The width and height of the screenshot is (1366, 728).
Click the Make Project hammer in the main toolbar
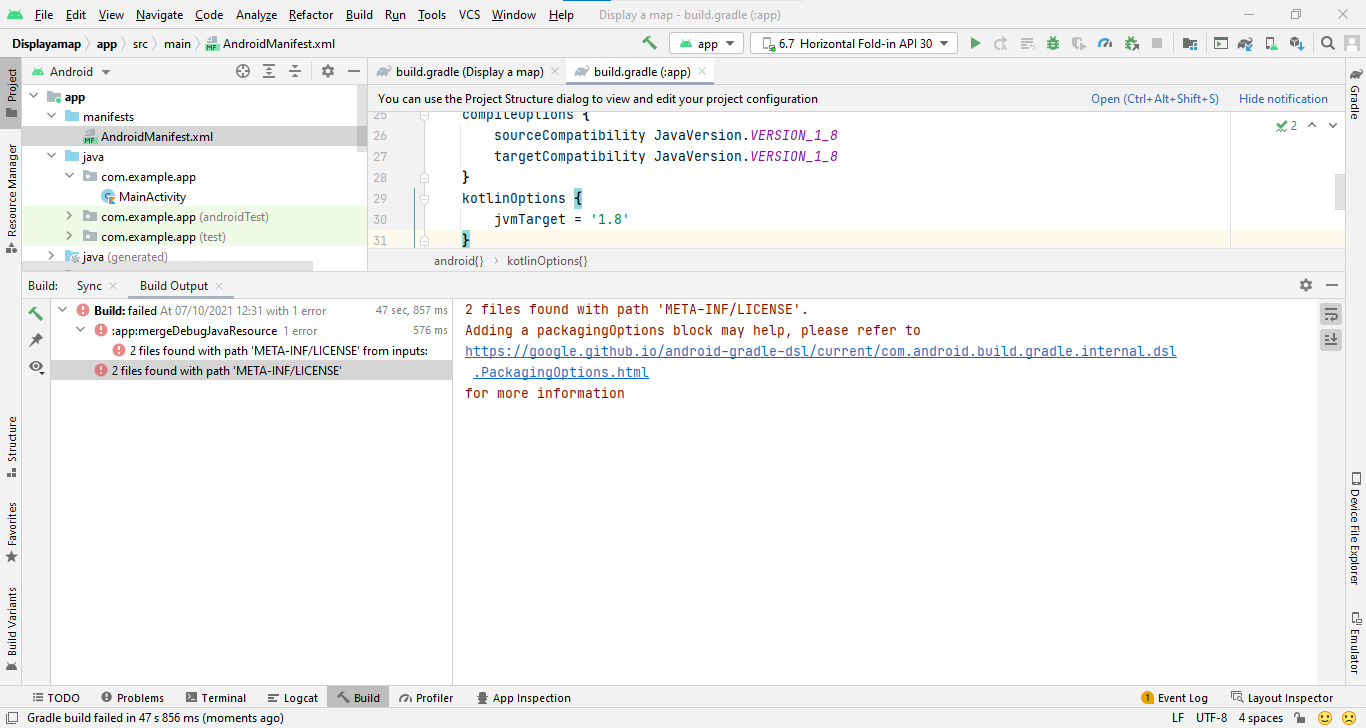tap(650, 43)
